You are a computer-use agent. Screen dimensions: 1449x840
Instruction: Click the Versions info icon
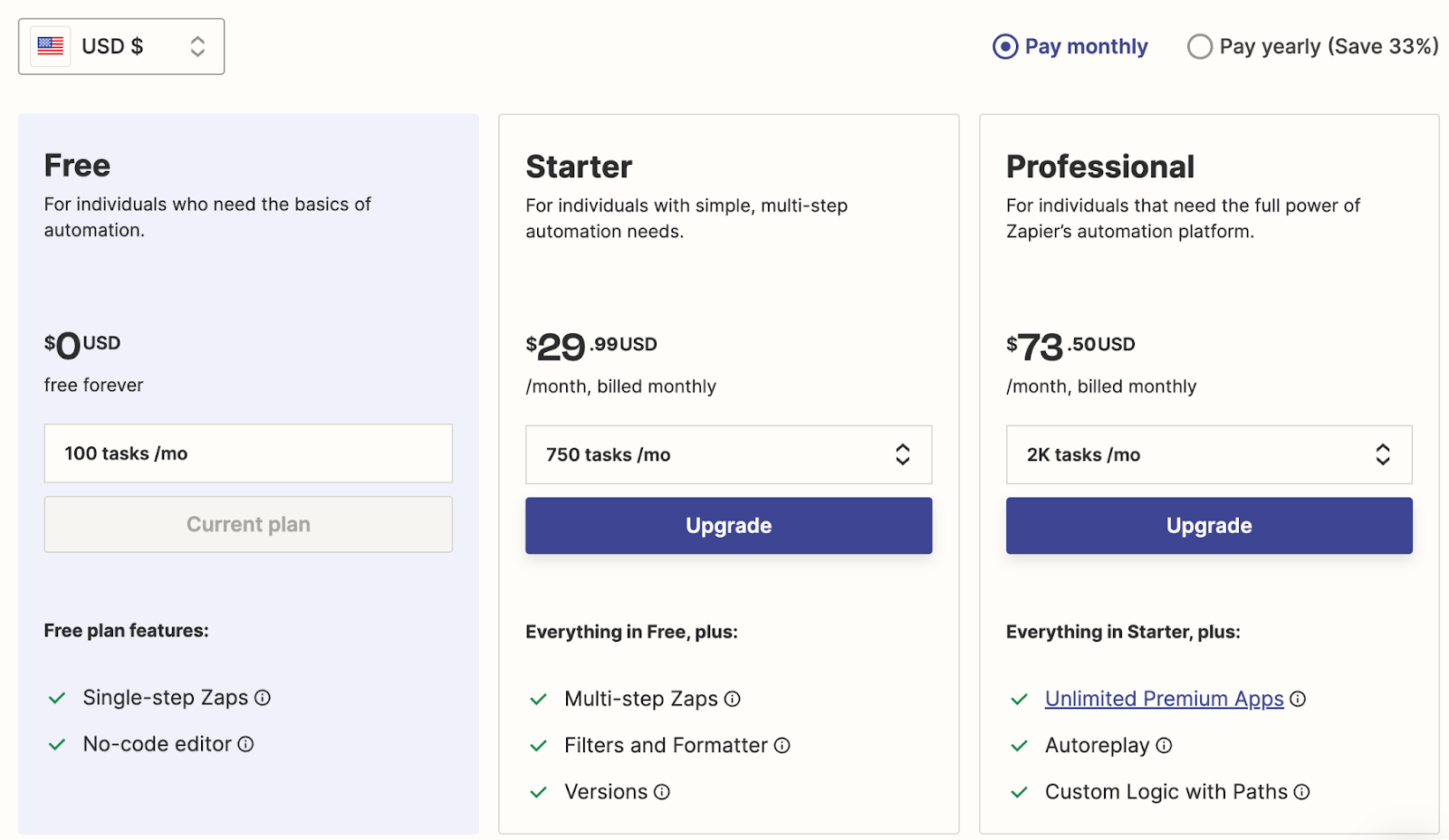(662, 792)
